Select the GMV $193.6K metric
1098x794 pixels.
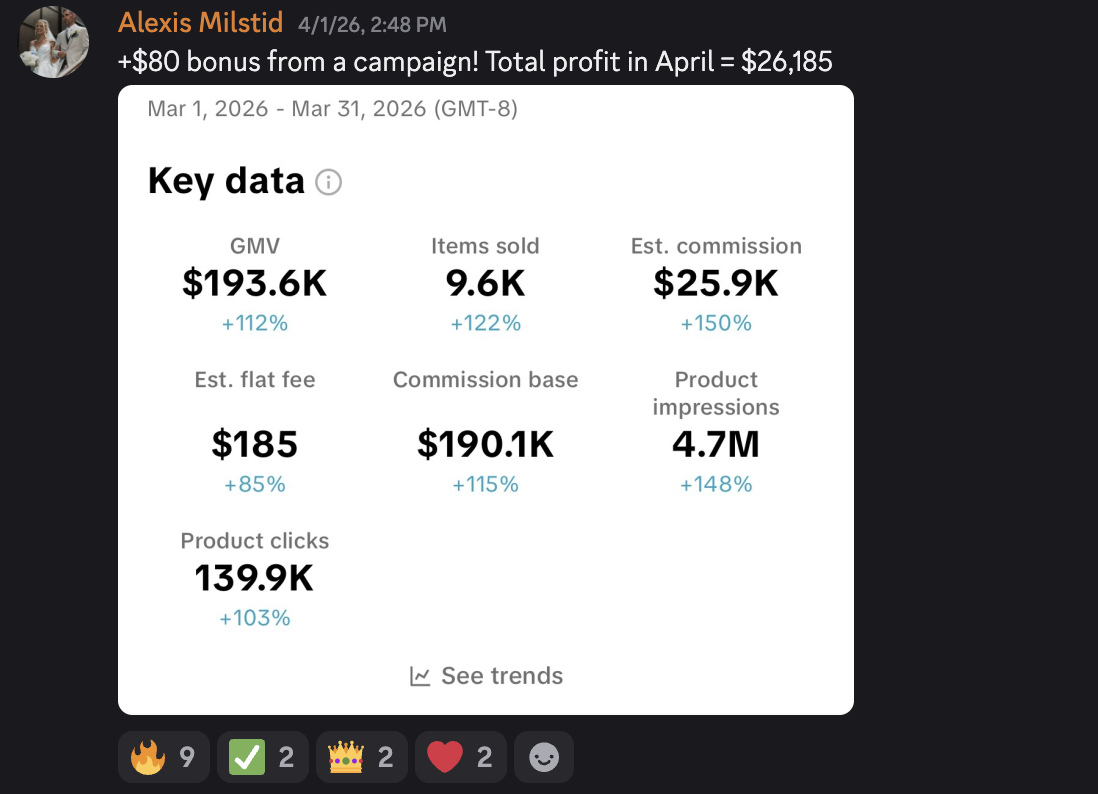pos(255,284)
